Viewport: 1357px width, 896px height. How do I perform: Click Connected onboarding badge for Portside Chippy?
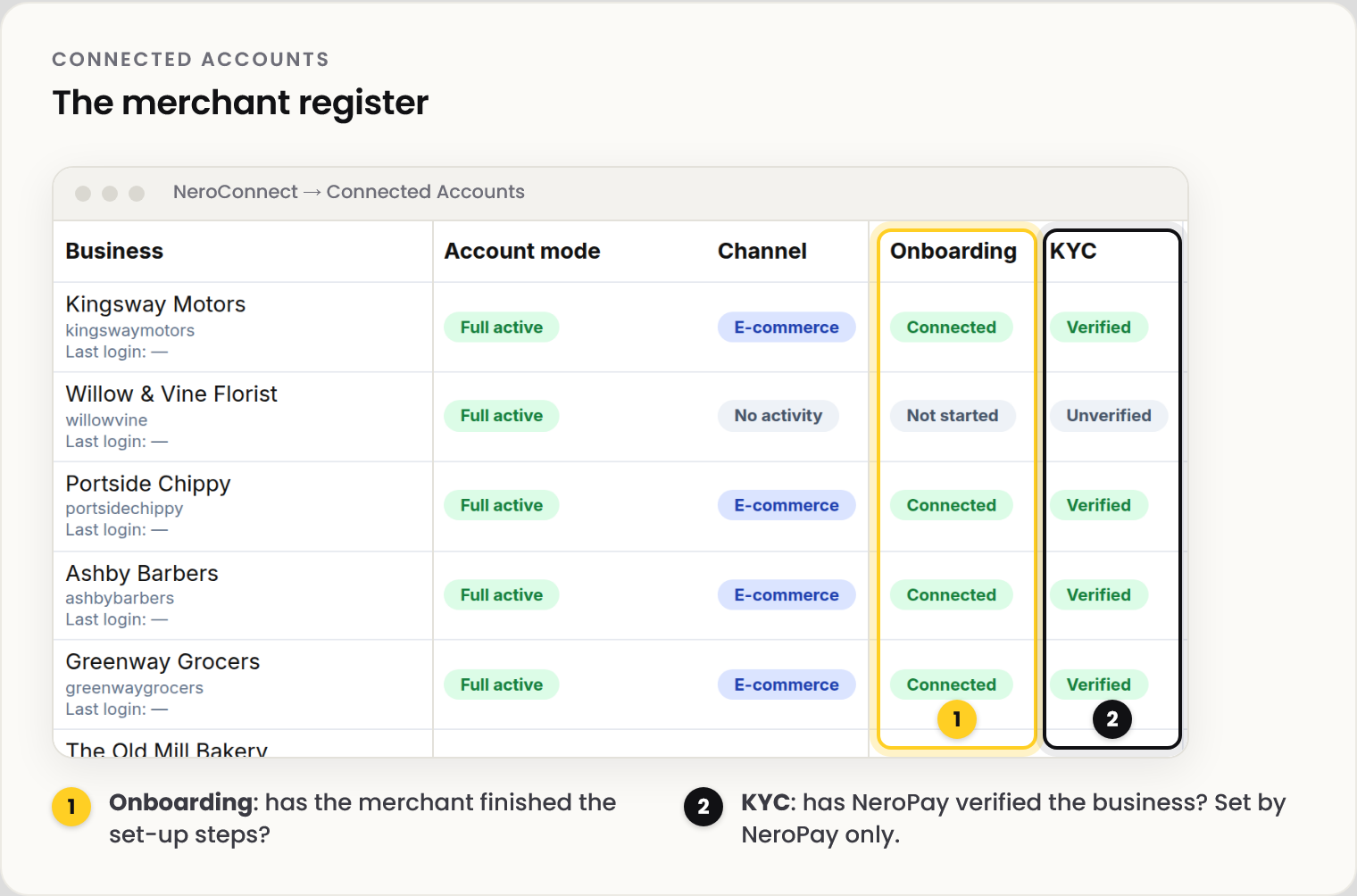pos(952,505)
